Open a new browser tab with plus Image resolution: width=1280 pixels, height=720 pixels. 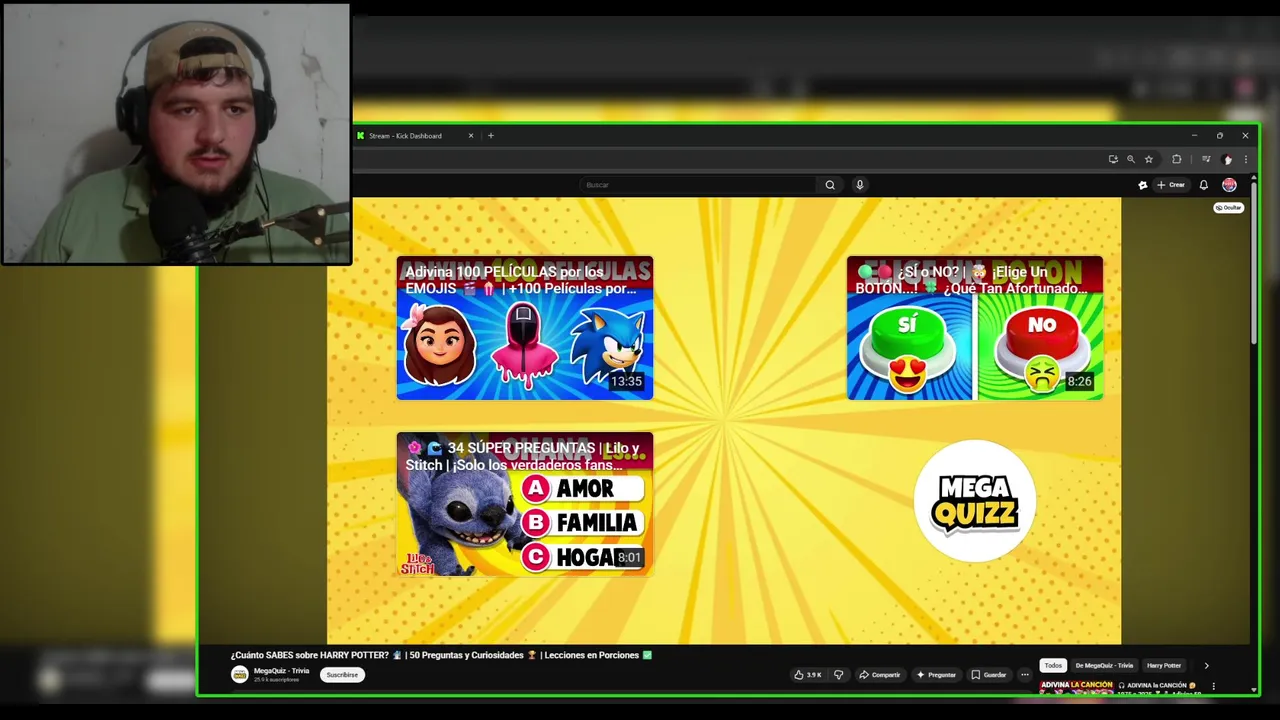point(490,136)
